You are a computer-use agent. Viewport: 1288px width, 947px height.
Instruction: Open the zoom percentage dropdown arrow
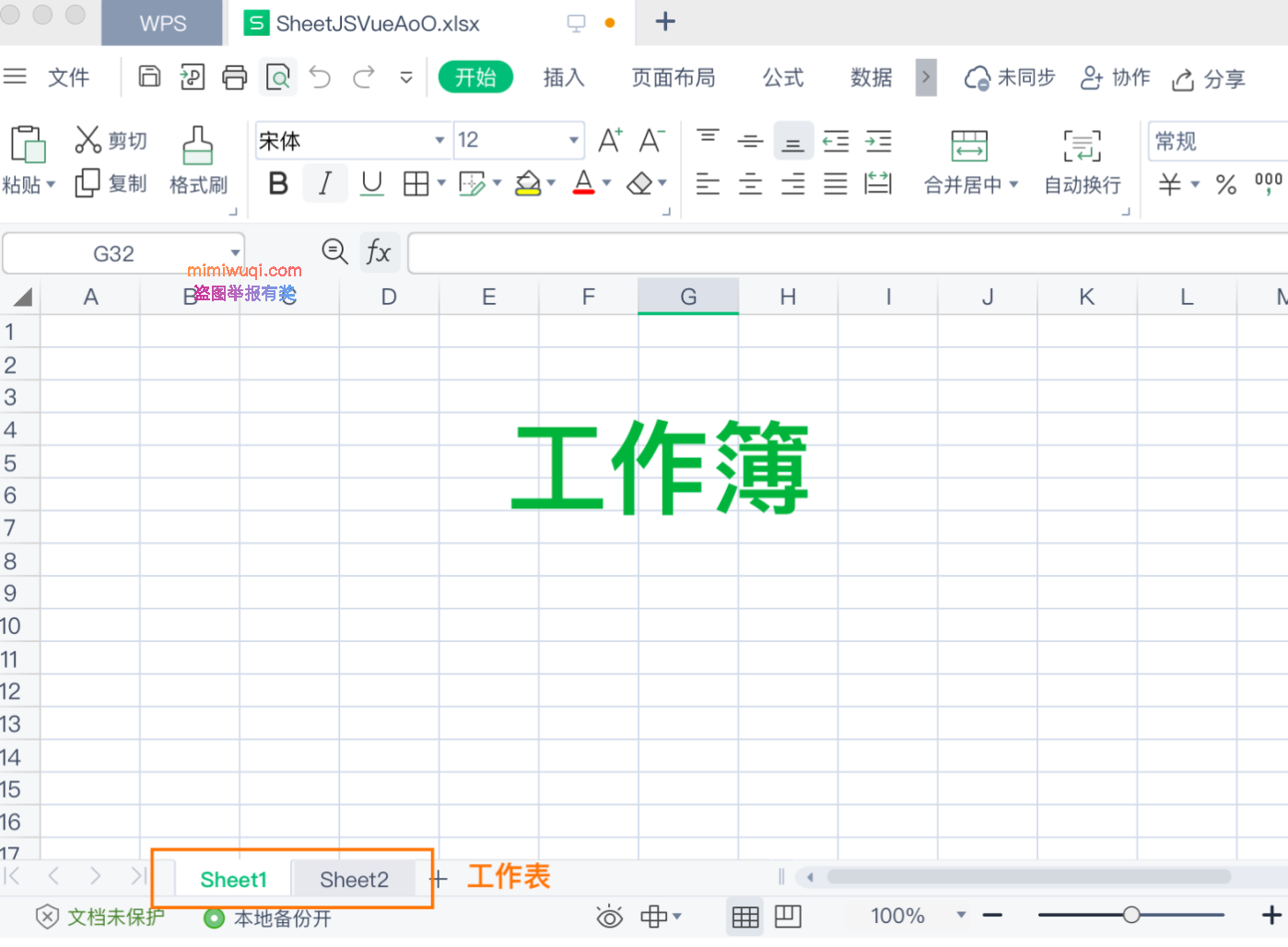(x=961, y=915)
